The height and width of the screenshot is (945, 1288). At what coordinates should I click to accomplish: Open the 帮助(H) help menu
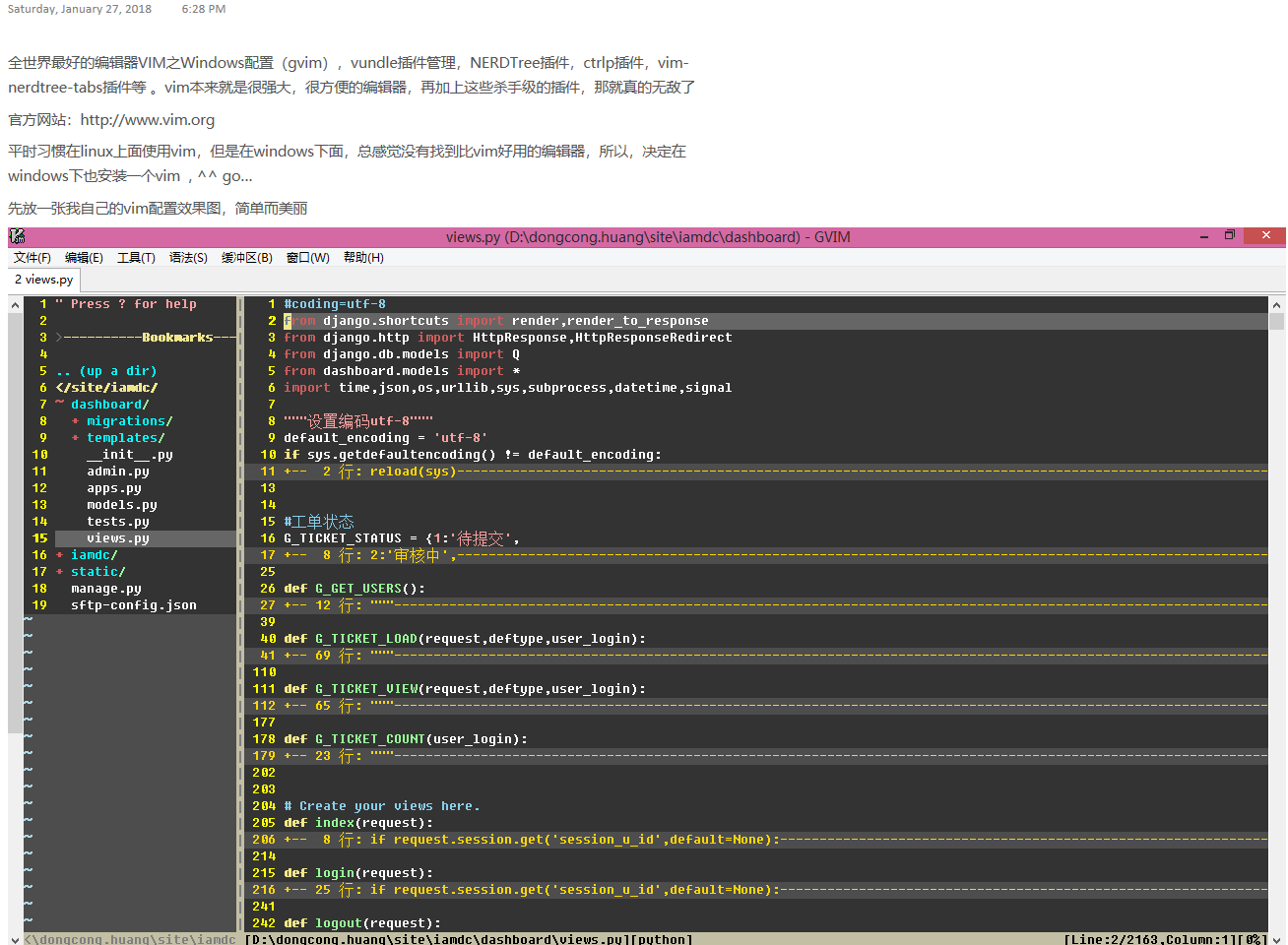362,257
